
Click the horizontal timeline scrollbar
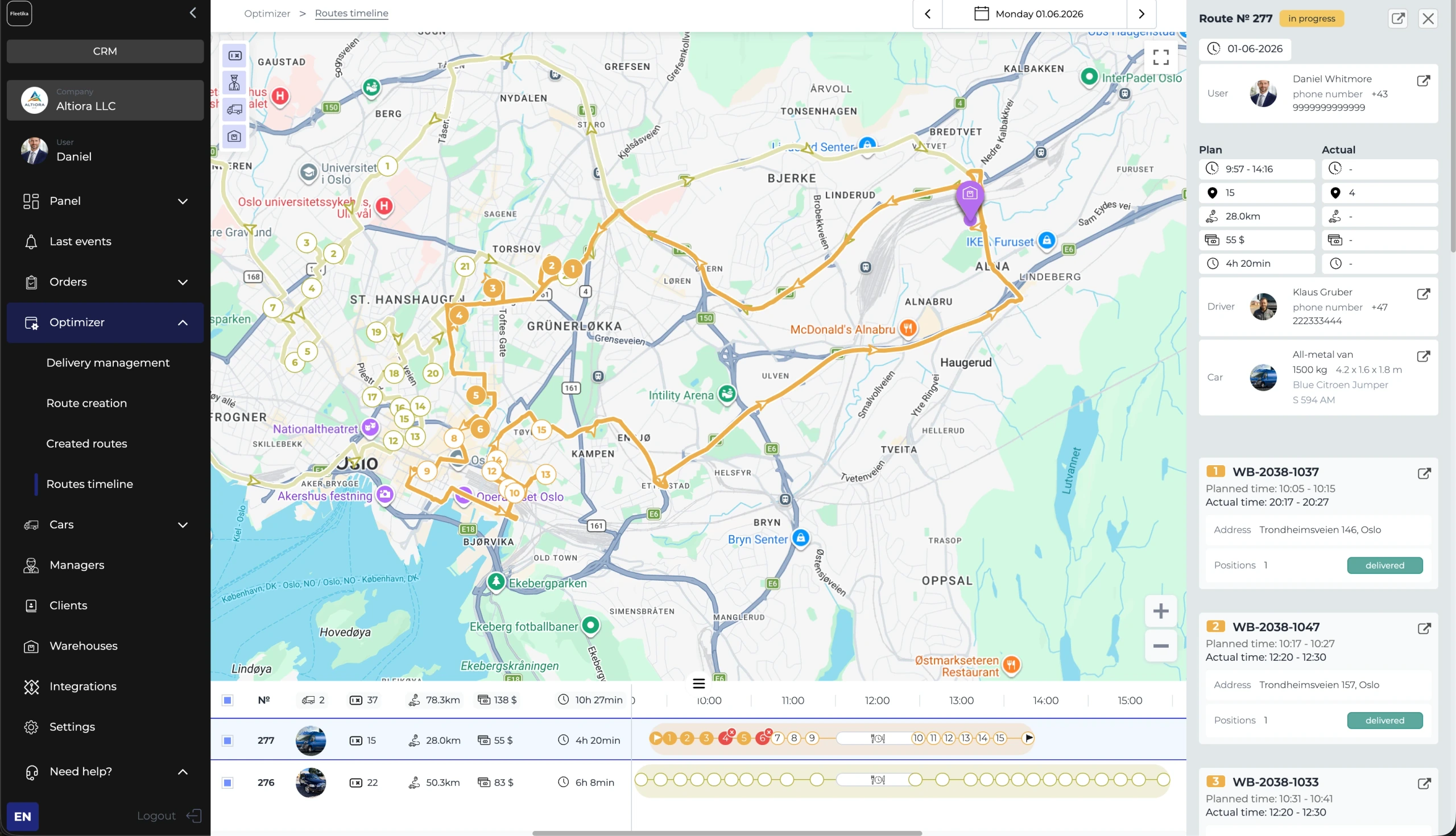727,833
